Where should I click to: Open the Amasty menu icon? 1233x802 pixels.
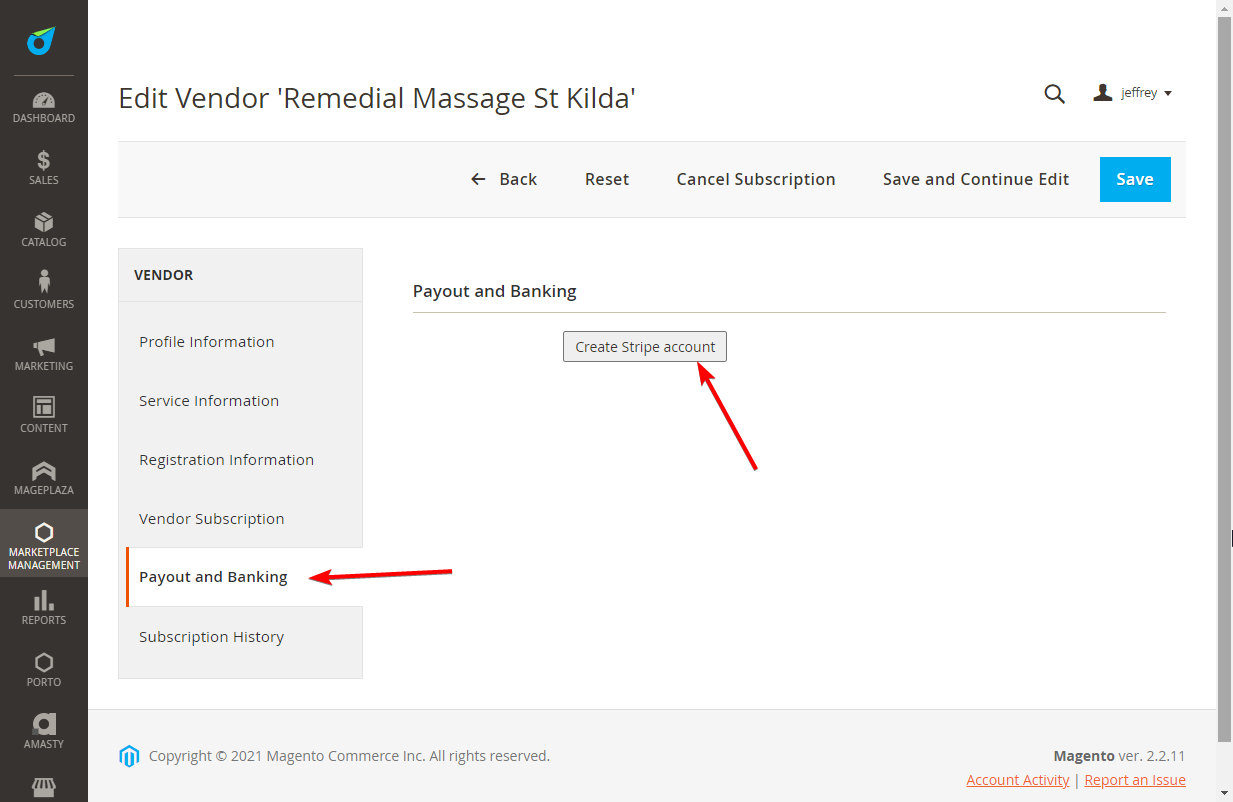point(44,724)
